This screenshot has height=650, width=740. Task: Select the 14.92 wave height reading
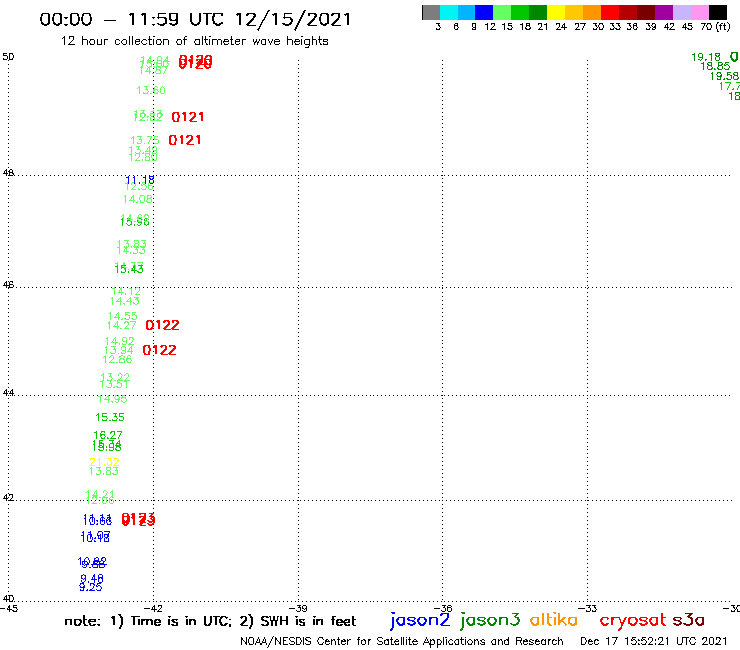120,341
